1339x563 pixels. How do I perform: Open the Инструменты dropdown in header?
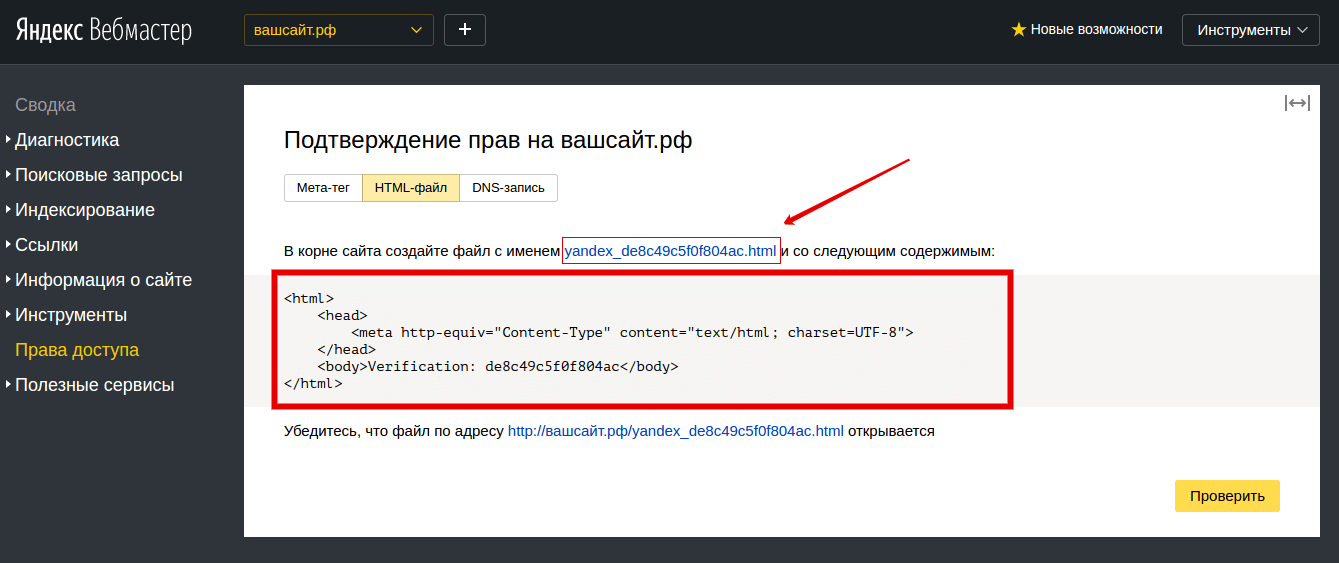coord(1250,30)
